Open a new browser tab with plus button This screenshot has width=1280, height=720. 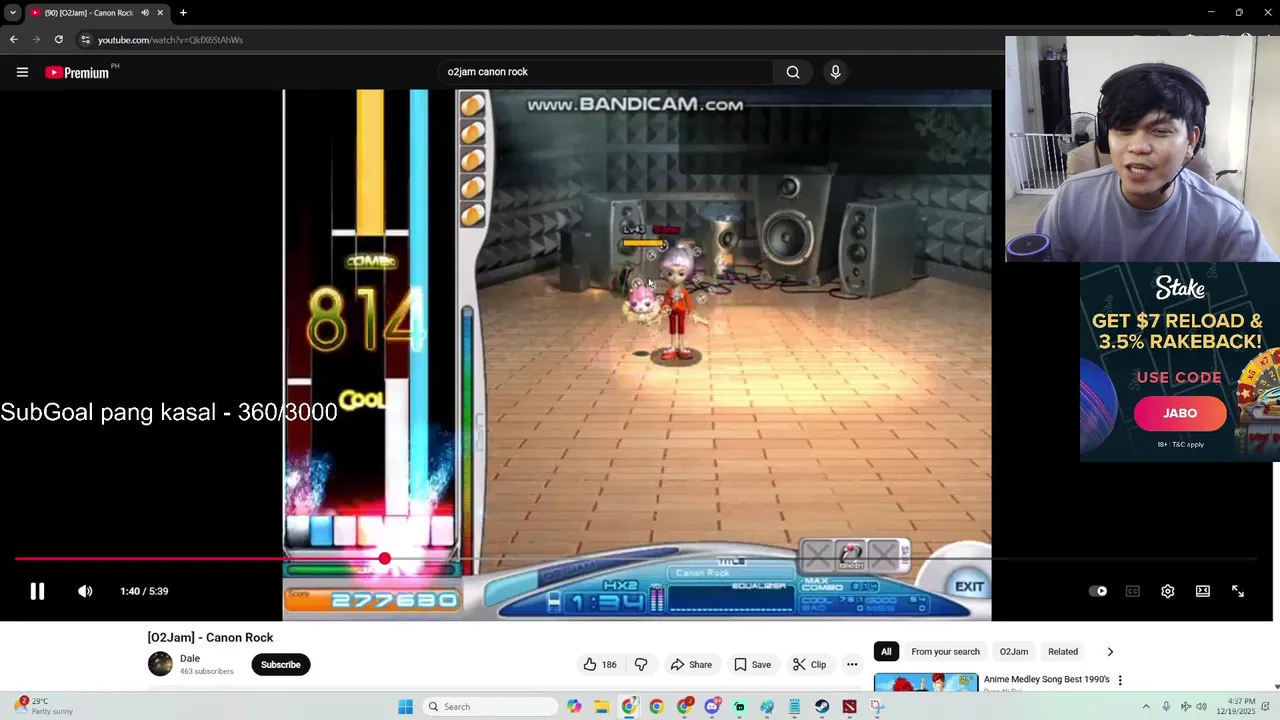pos(183,13)
